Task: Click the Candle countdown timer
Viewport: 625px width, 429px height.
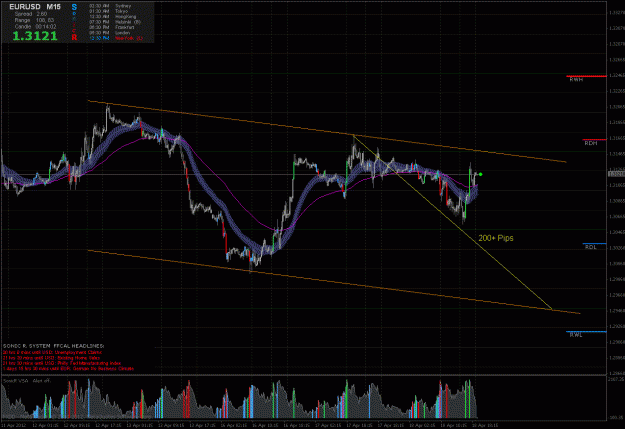Action: tap(35, 26)
